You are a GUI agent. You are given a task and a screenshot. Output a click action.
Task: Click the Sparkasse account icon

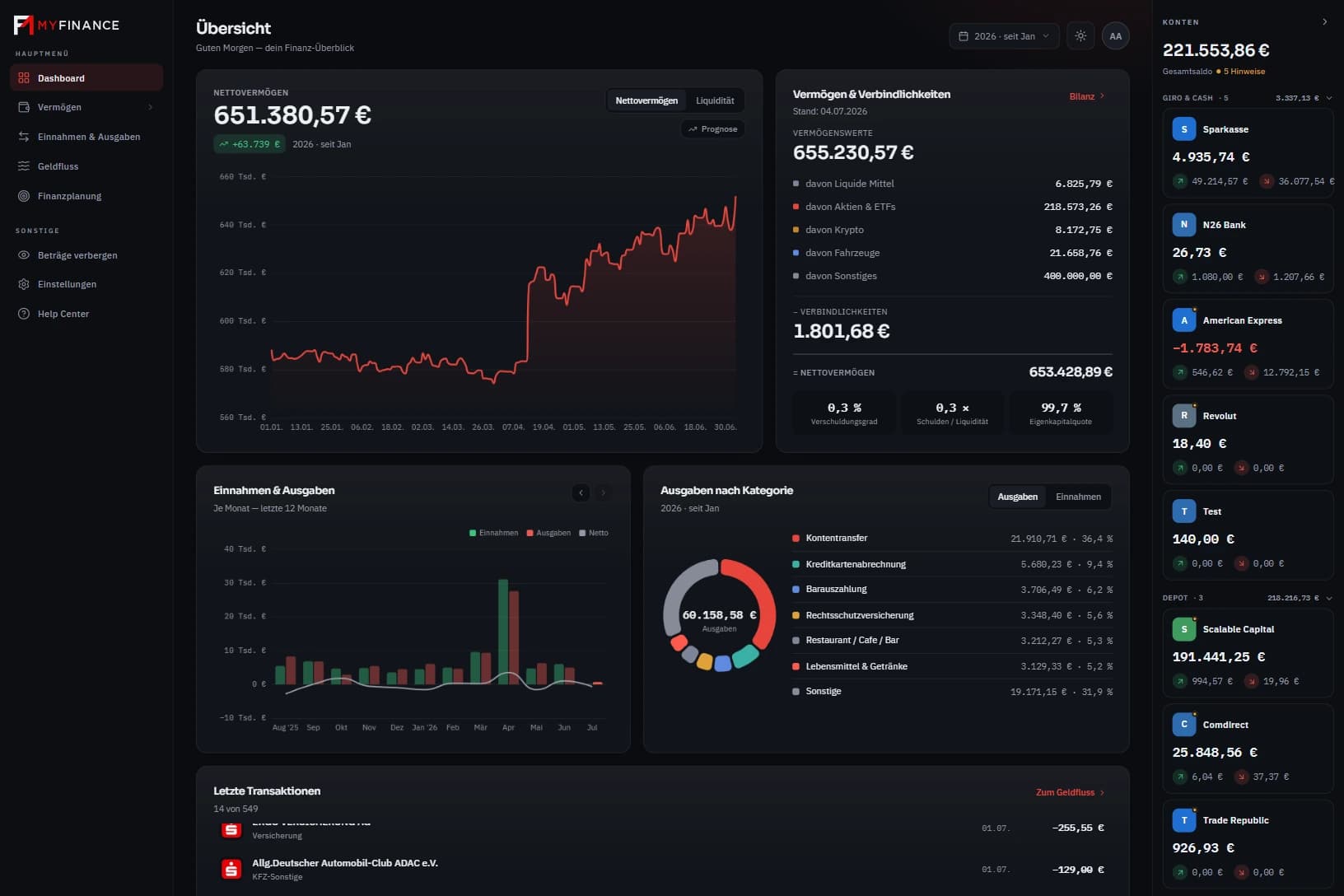1184,129
